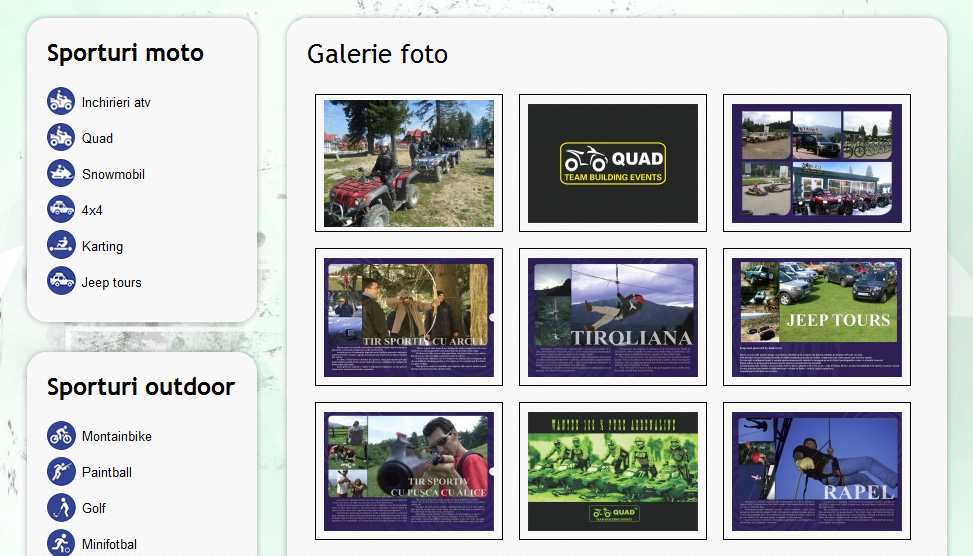The height and width of the screenshot is (556, 973).
Task: Open the Golf link
Action: [94, 508]
